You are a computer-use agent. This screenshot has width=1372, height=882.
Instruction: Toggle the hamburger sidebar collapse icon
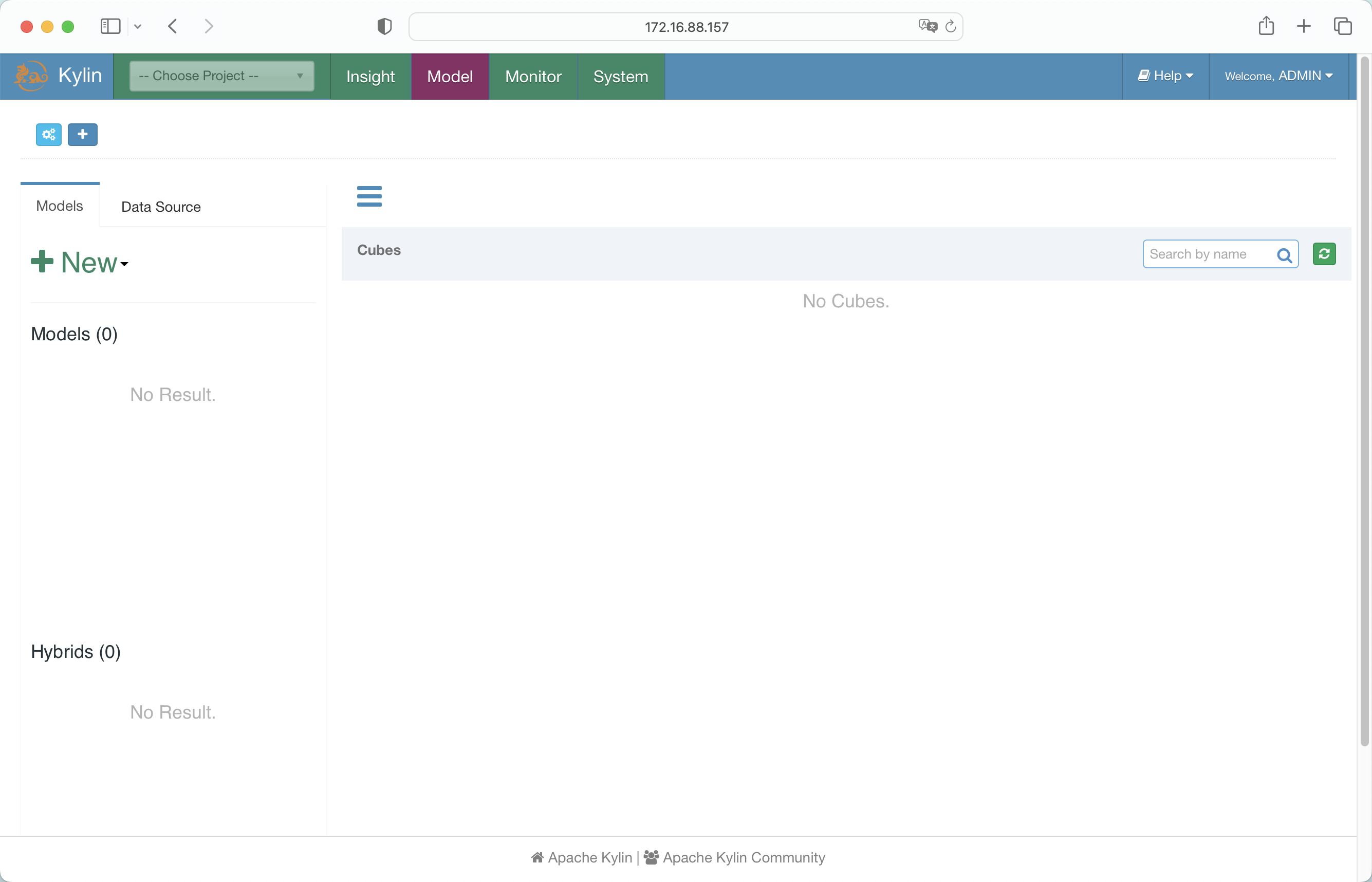point(369,196)
